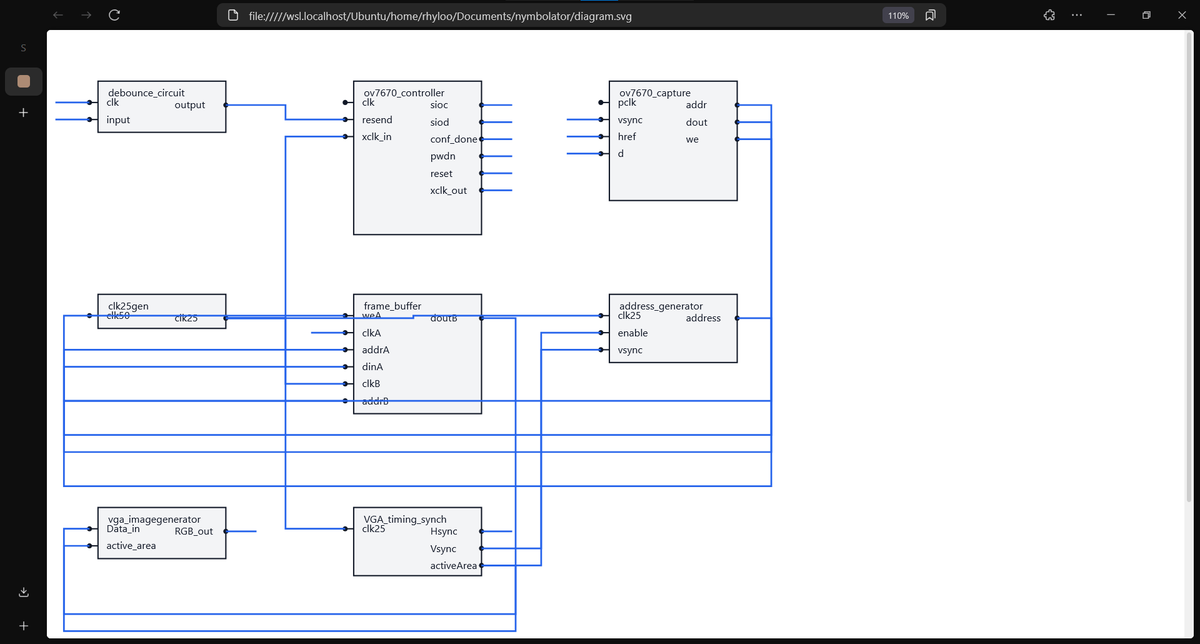Click the d port on ov7670_capture

click(x=621, y=154)
